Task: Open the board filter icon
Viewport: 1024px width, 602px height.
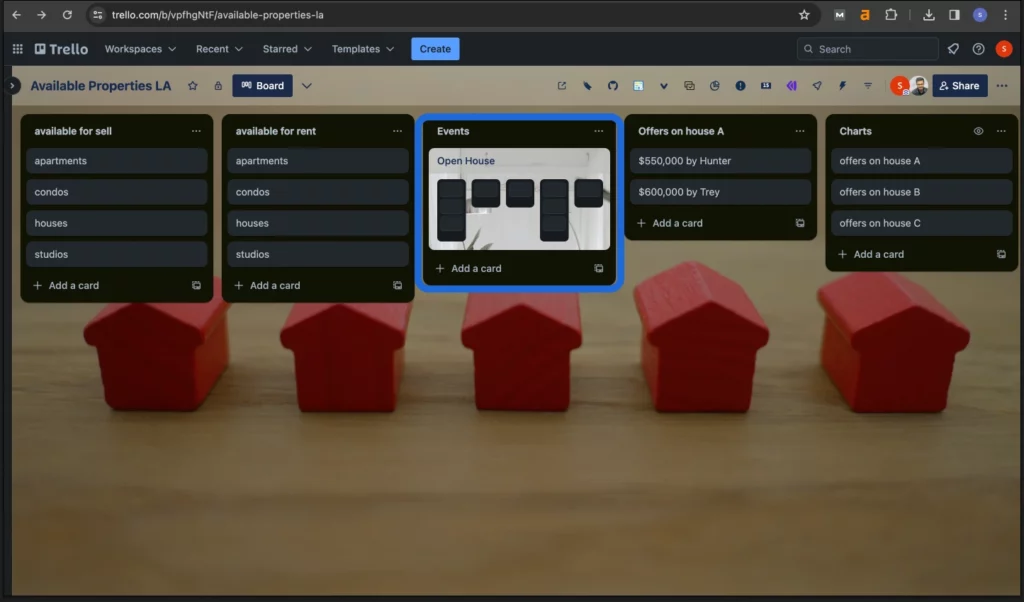Action: pyautogui.click(x=868, y=86)
